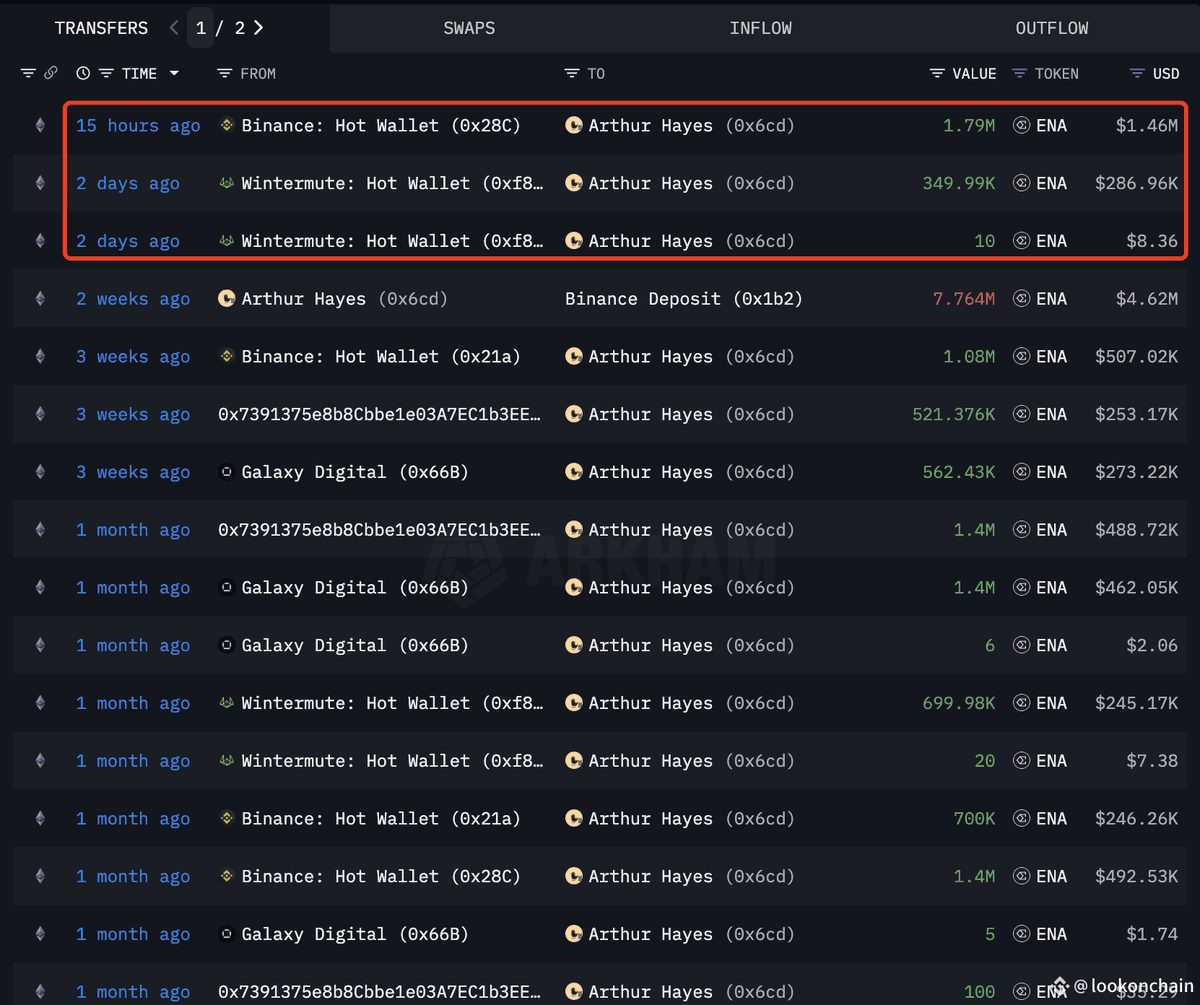Open the '2 weeks ago' transaction link
The height and width of the screenshot is (1005, 1200).
(133, 298)
